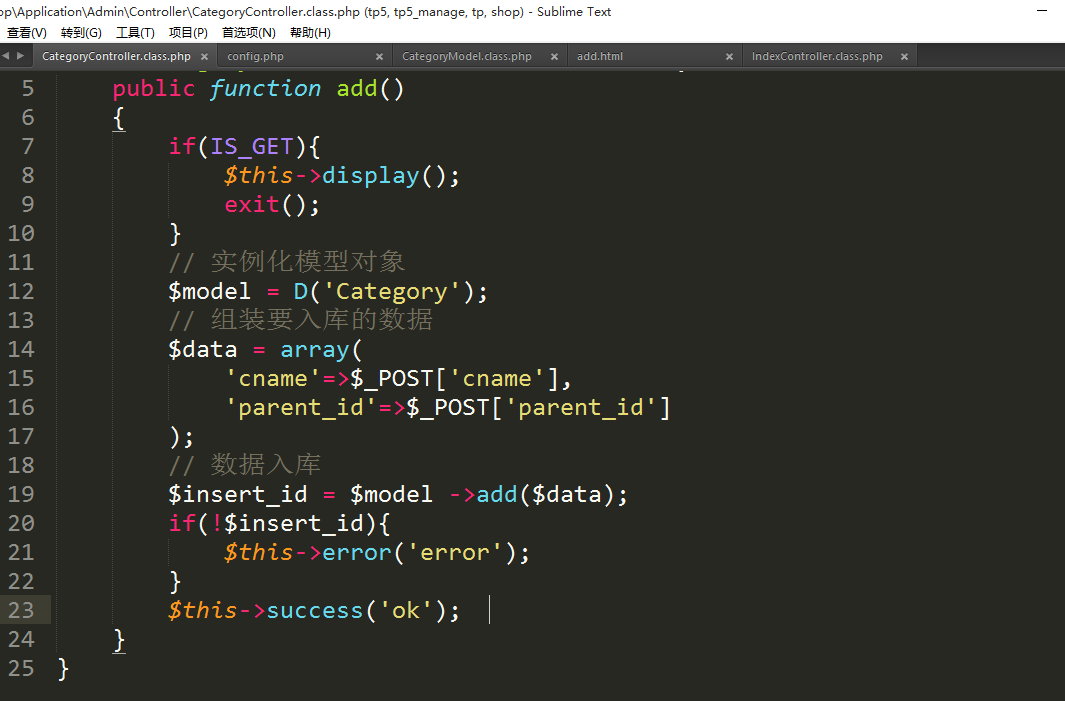Screen dimensions: 1065x701
Task: Open the 帮助(H) Help menu
Action: pos(310,33)
